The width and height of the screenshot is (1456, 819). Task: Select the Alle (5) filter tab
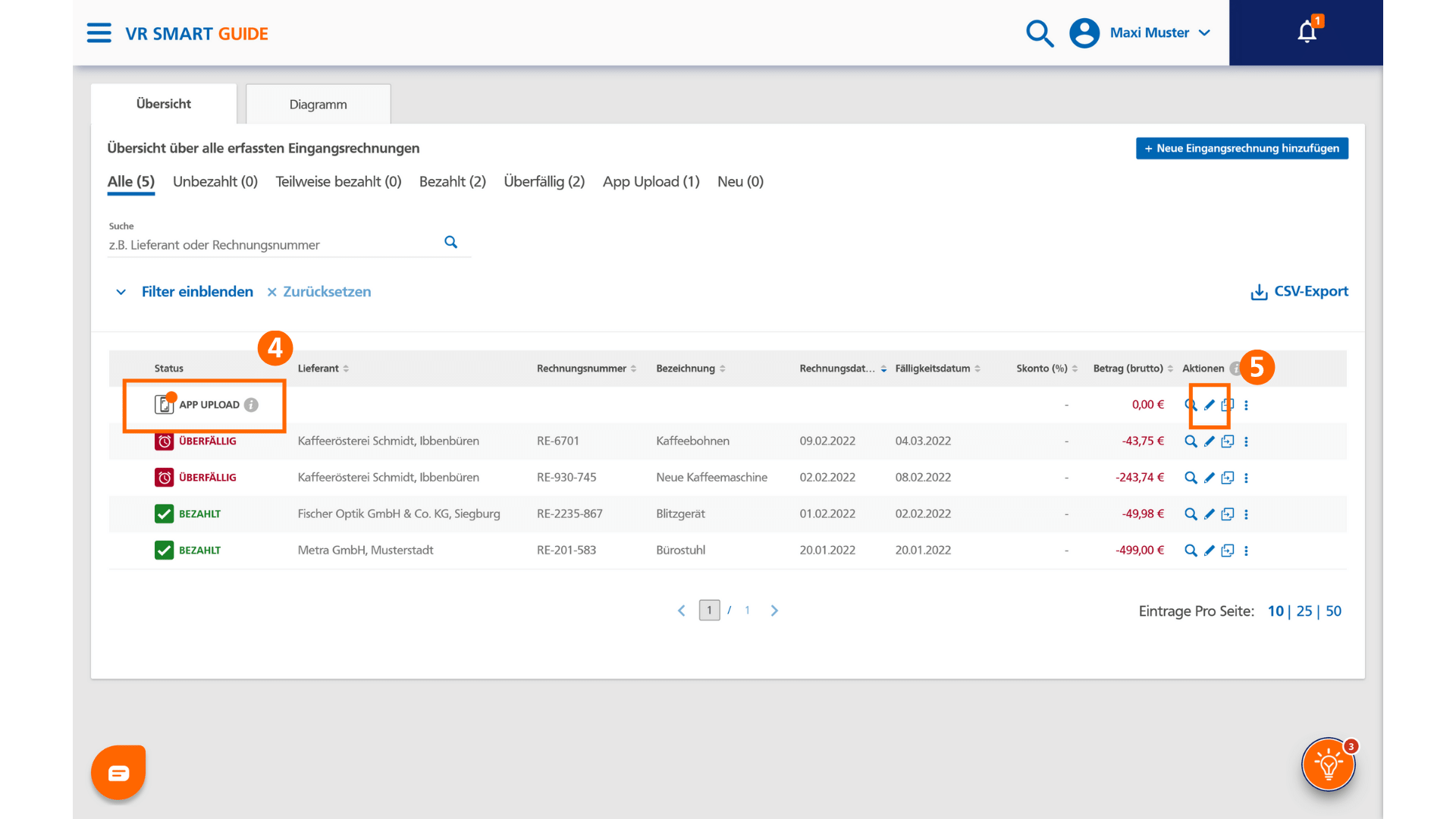(x=131, y=182)
